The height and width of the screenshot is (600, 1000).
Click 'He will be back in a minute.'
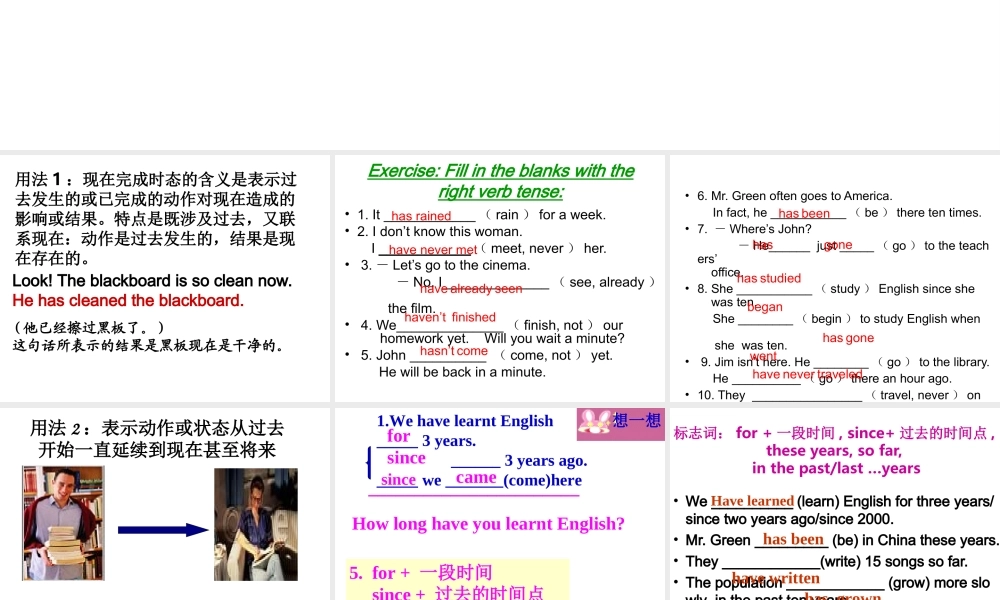[x=462, y=372]
